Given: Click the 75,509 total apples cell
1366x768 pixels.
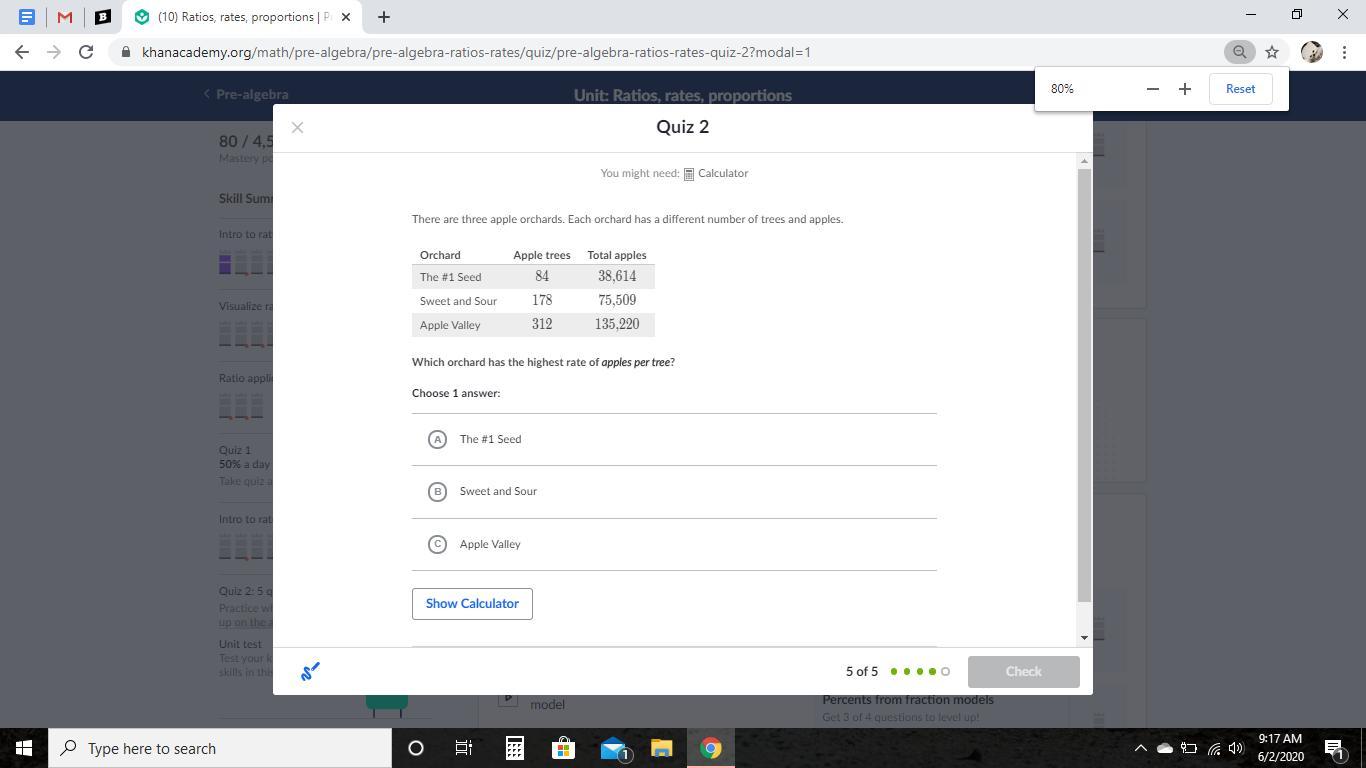Looking at the screenshot, I should 617,301.
